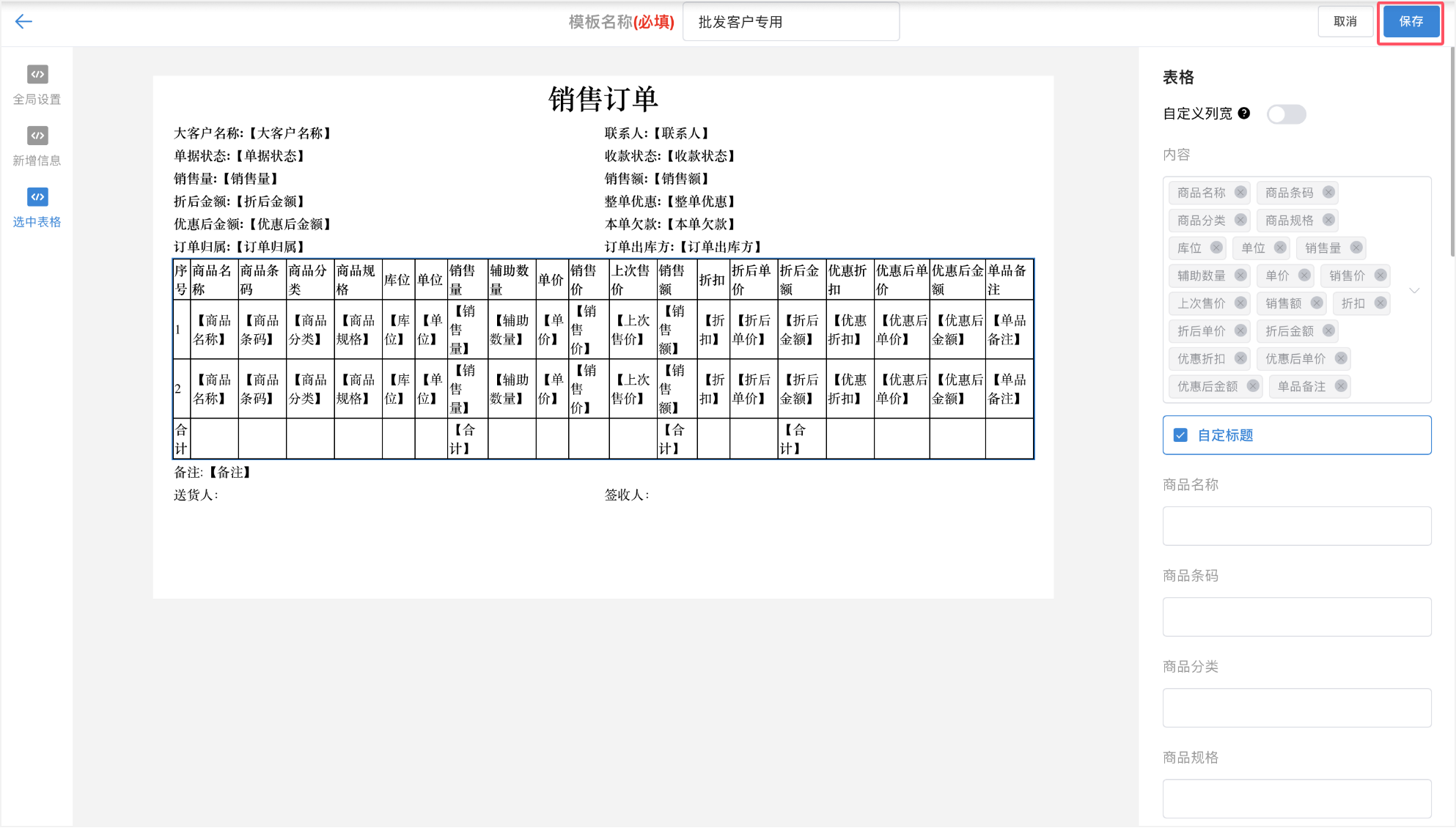Click the 商品条码 custom title field
The width and height of the screenshot is (1456, 828).
click(x=1296, y=617)
